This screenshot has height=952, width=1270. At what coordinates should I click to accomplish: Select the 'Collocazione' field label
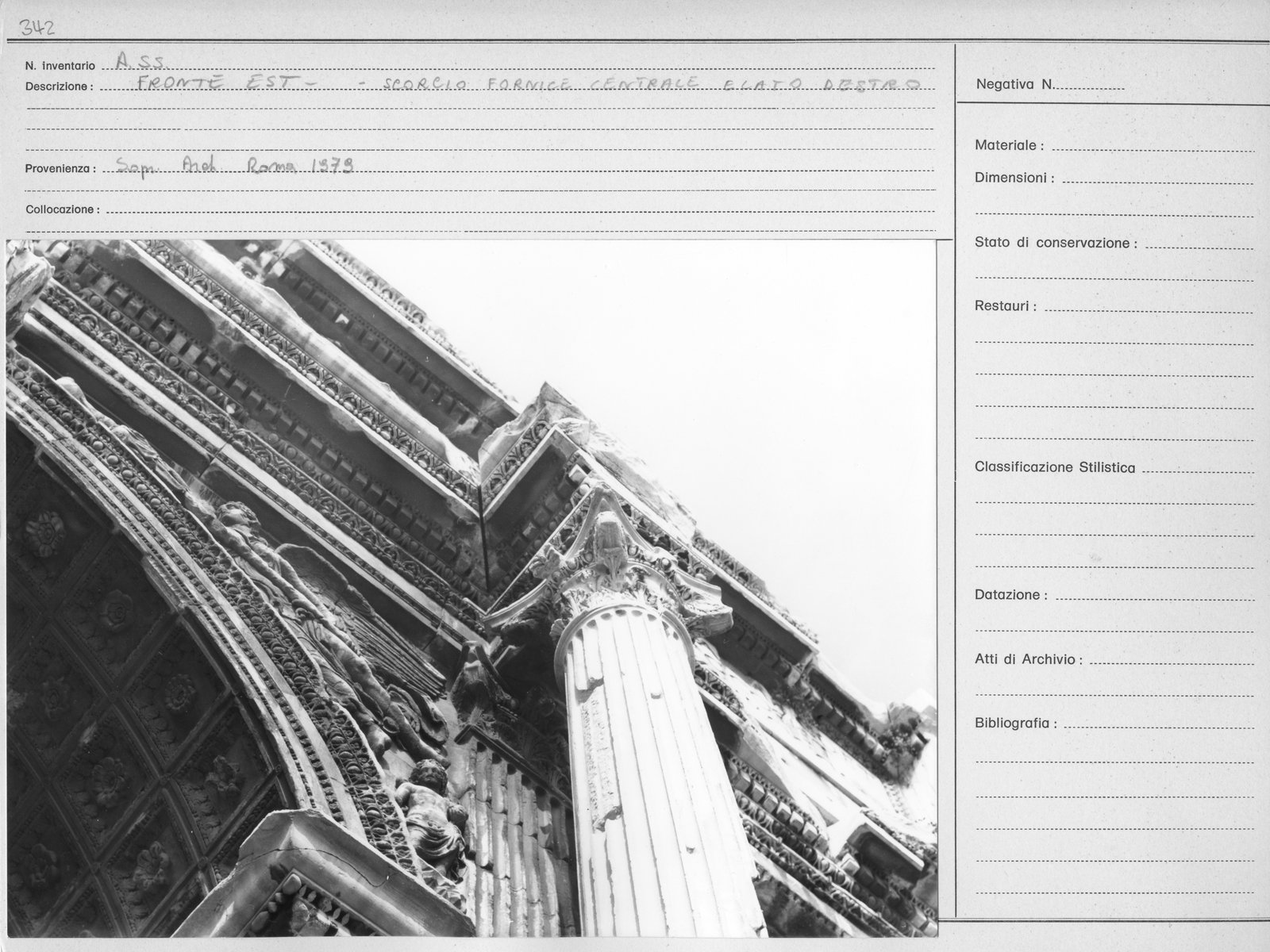pyautogui.click(x=63, y=210)
